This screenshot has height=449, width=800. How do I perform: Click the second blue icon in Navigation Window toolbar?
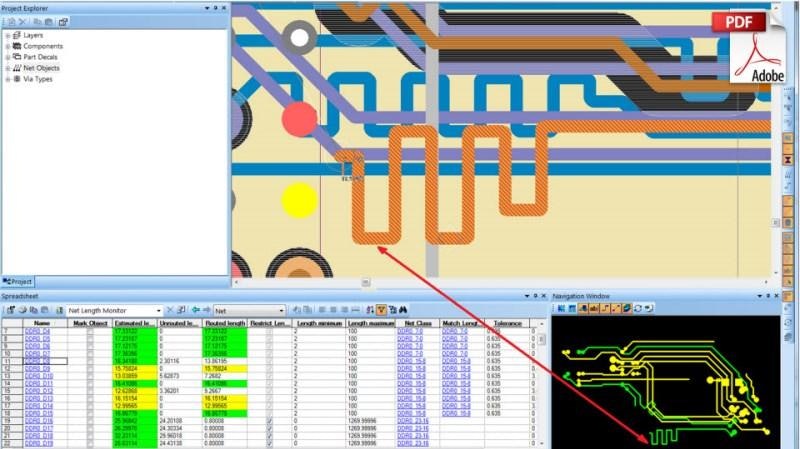pos(572,309)
